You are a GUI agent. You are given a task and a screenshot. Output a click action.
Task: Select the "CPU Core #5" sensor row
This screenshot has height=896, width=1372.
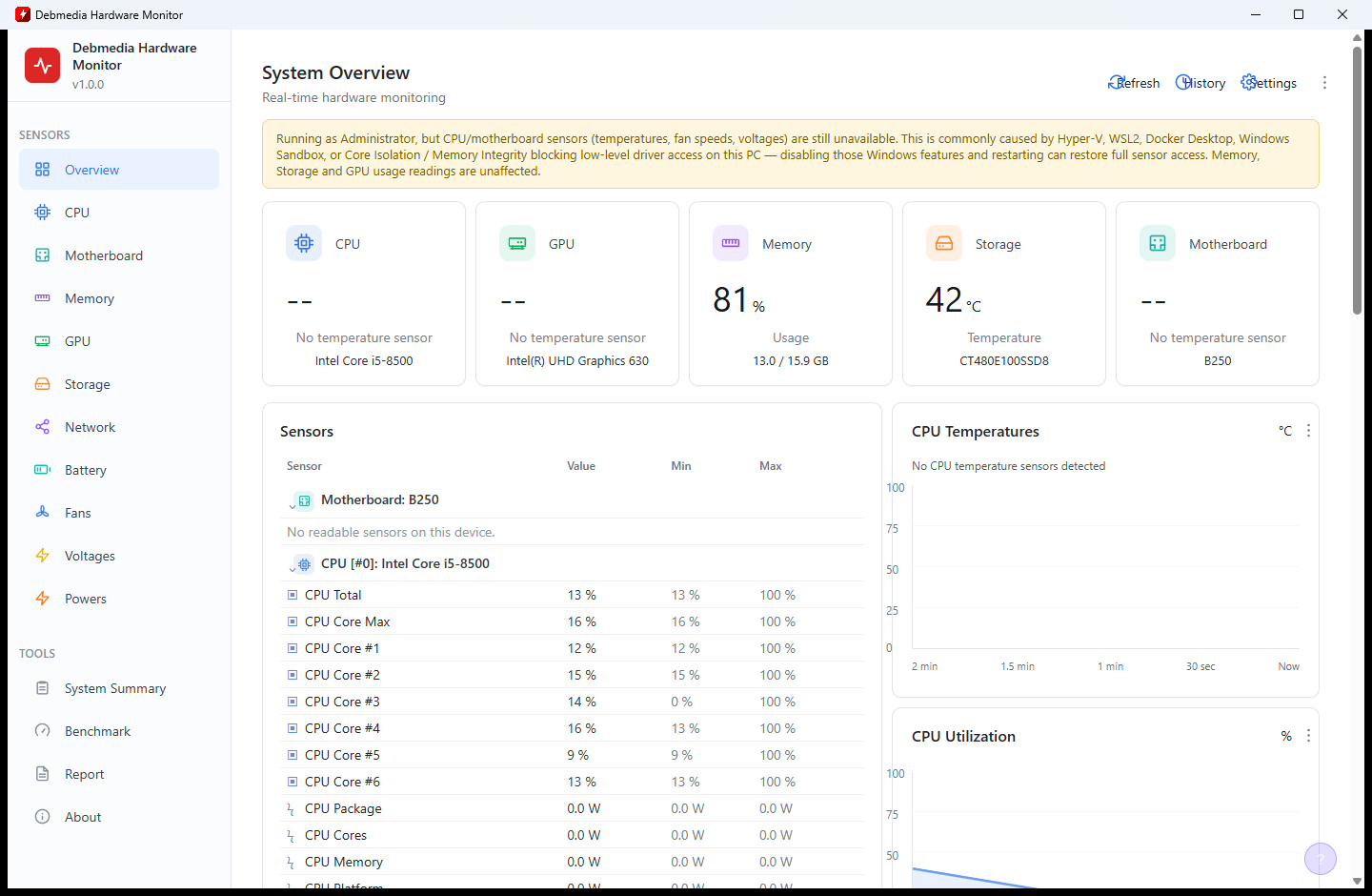point(573,755)
